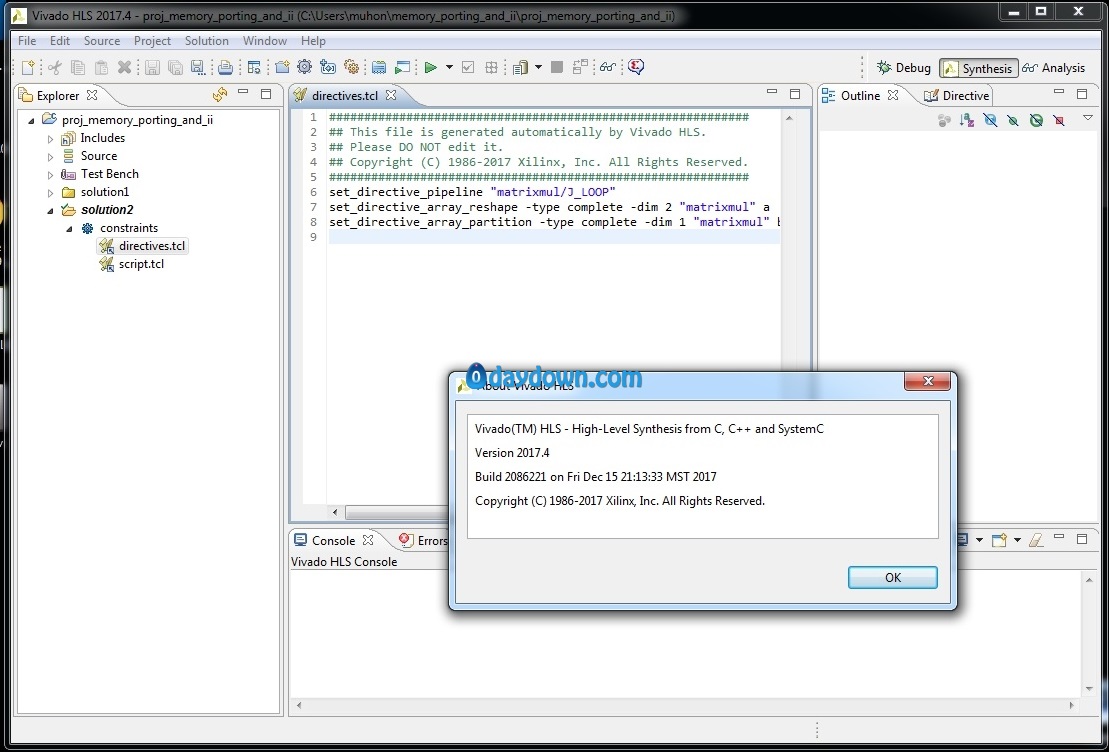Expand the Includes tree node
Image resolution: width=1109 pixels, height=752 pixels.
click(x=50, y=139)
